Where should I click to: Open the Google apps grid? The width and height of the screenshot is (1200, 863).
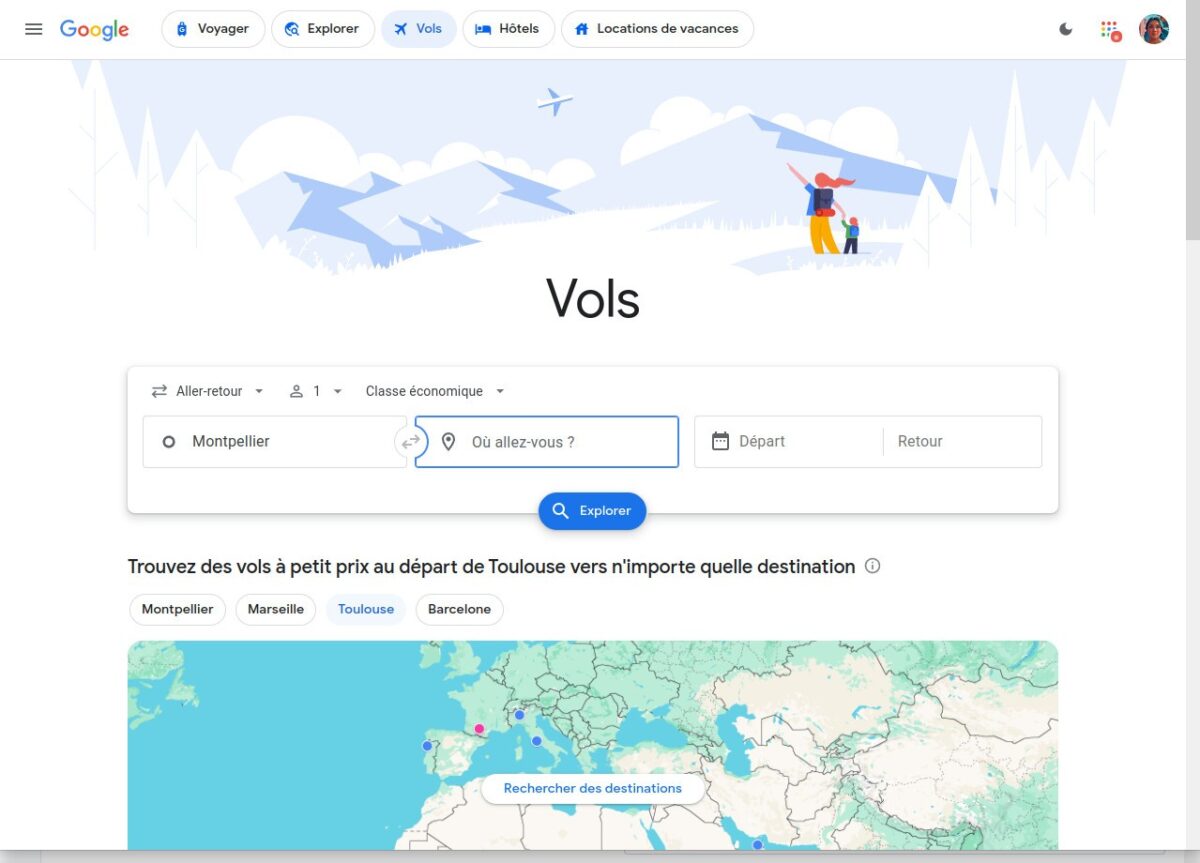(1110, 30)
